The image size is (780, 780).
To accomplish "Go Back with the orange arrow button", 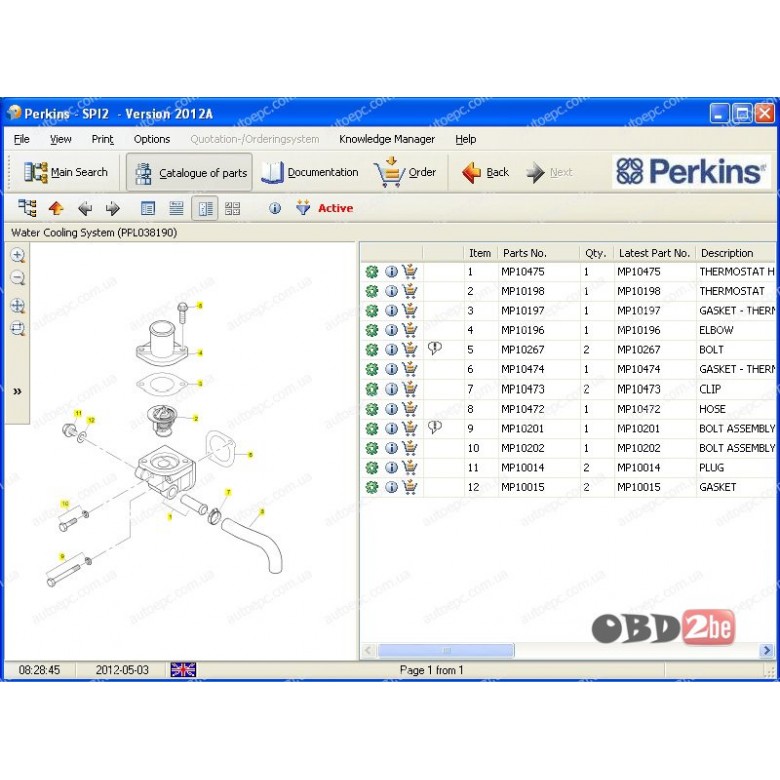I will pyautogui.click(x=485, y=172).
